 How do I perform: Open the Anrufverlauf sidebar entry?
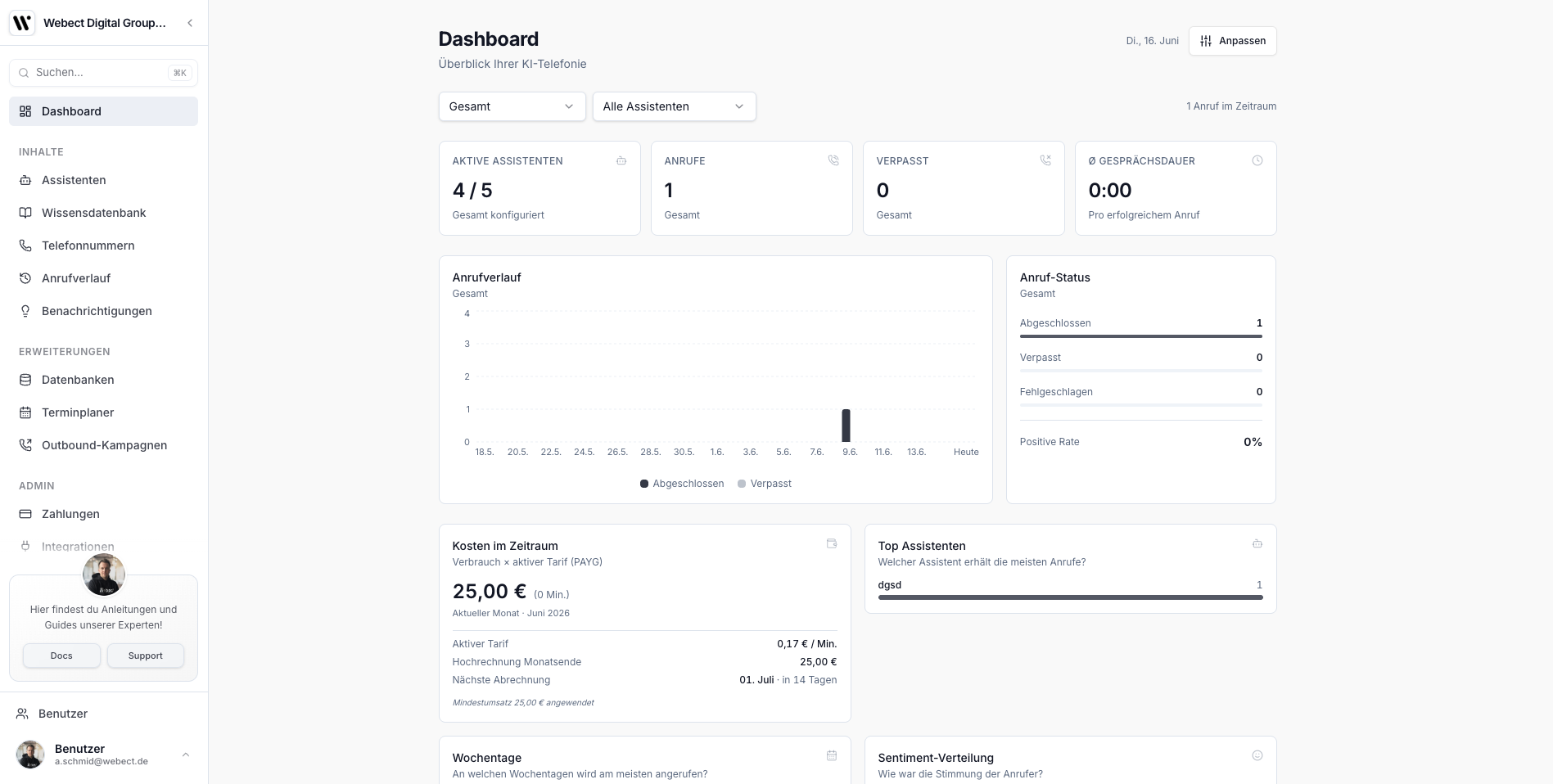click(x=103, y=278)
